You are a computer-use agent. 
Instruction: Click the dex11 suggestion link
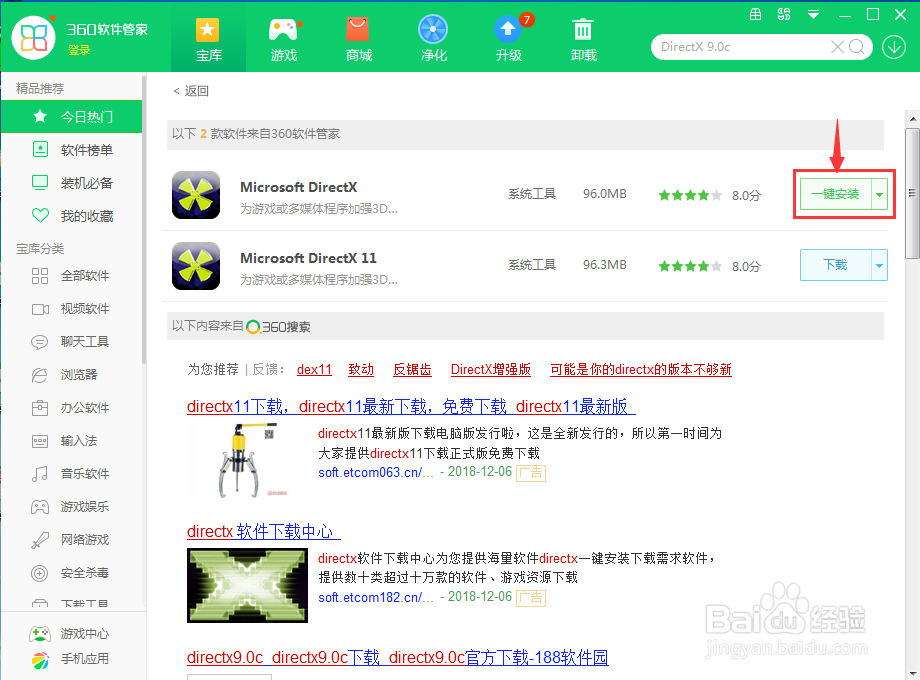(314, 370)
